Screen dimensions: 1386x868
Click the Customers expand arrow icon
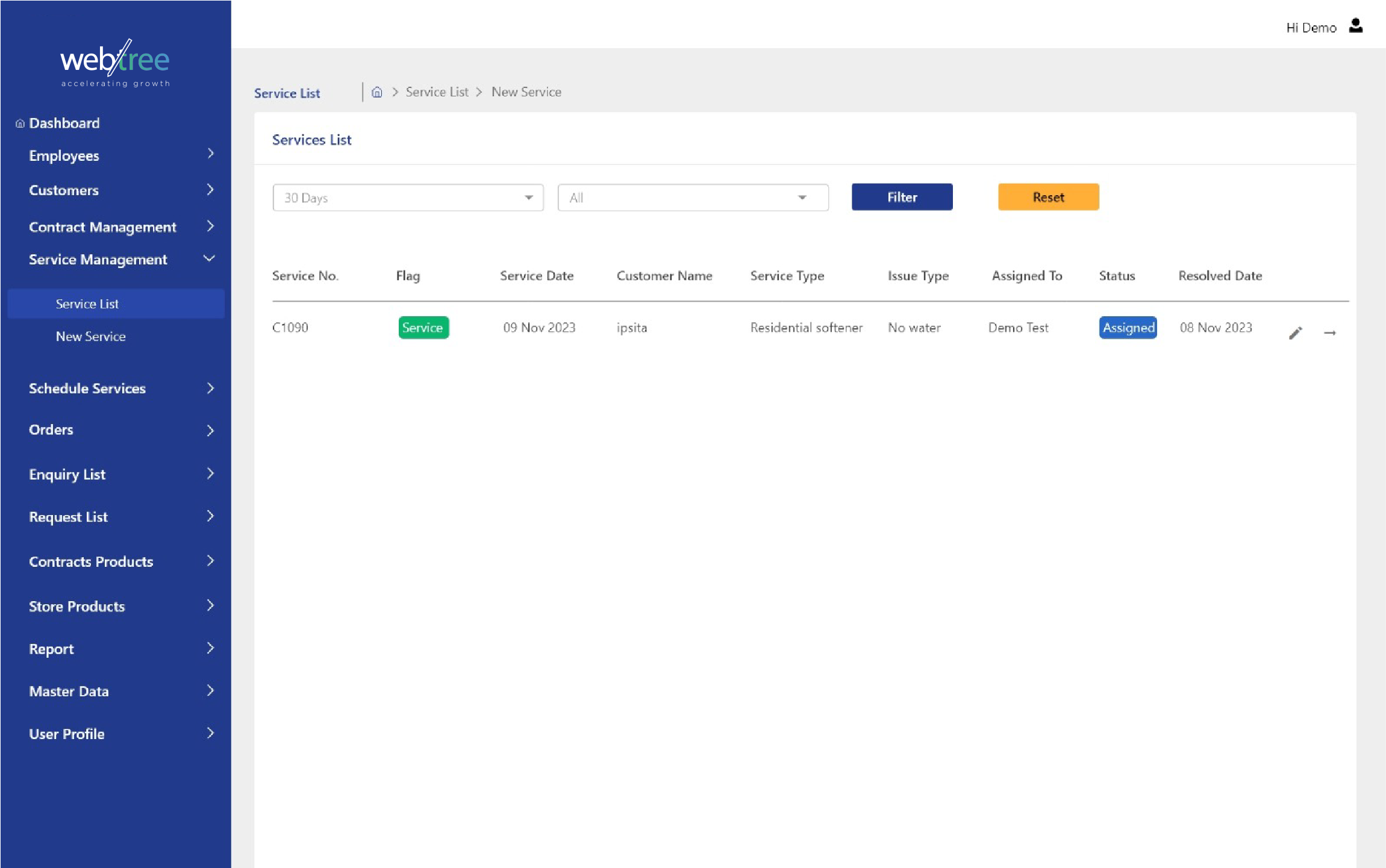(x=210, y=189)
